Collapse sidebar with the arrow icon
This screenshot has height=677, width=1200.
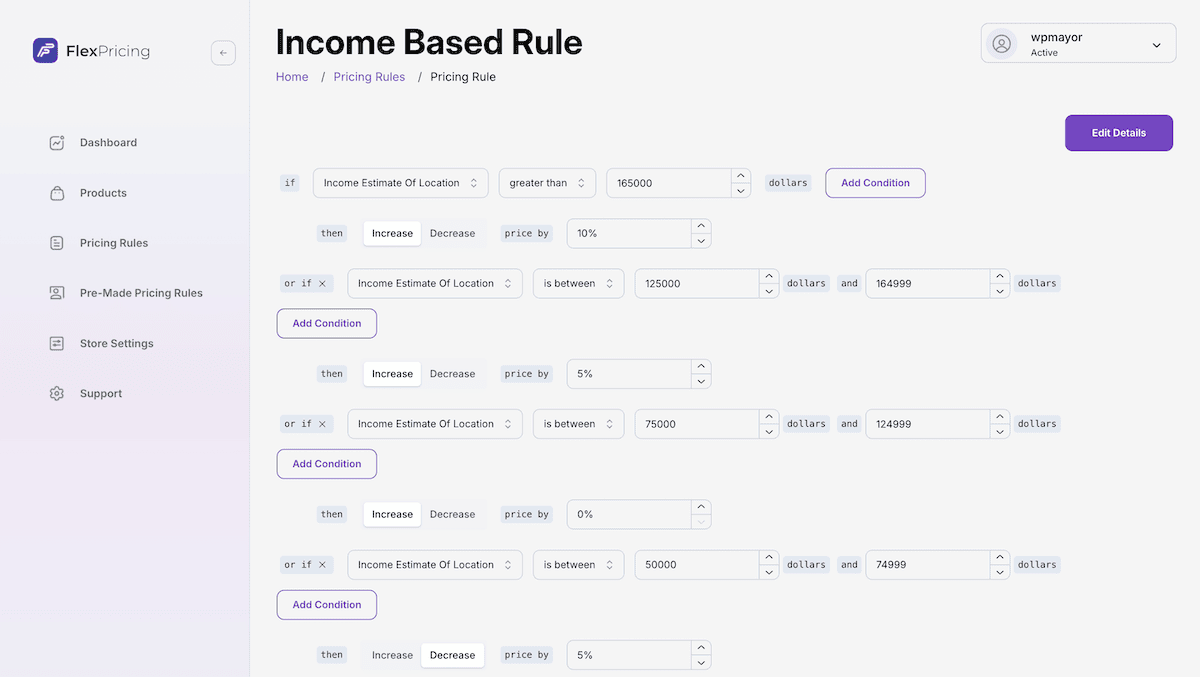click(x=223, y=53)
